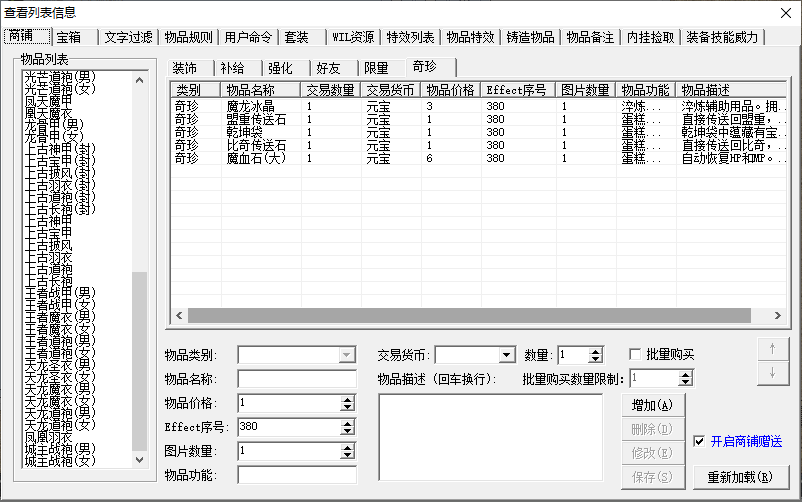
Task: Enable the 批量购买 checkbox
Action: click(635, 354)
